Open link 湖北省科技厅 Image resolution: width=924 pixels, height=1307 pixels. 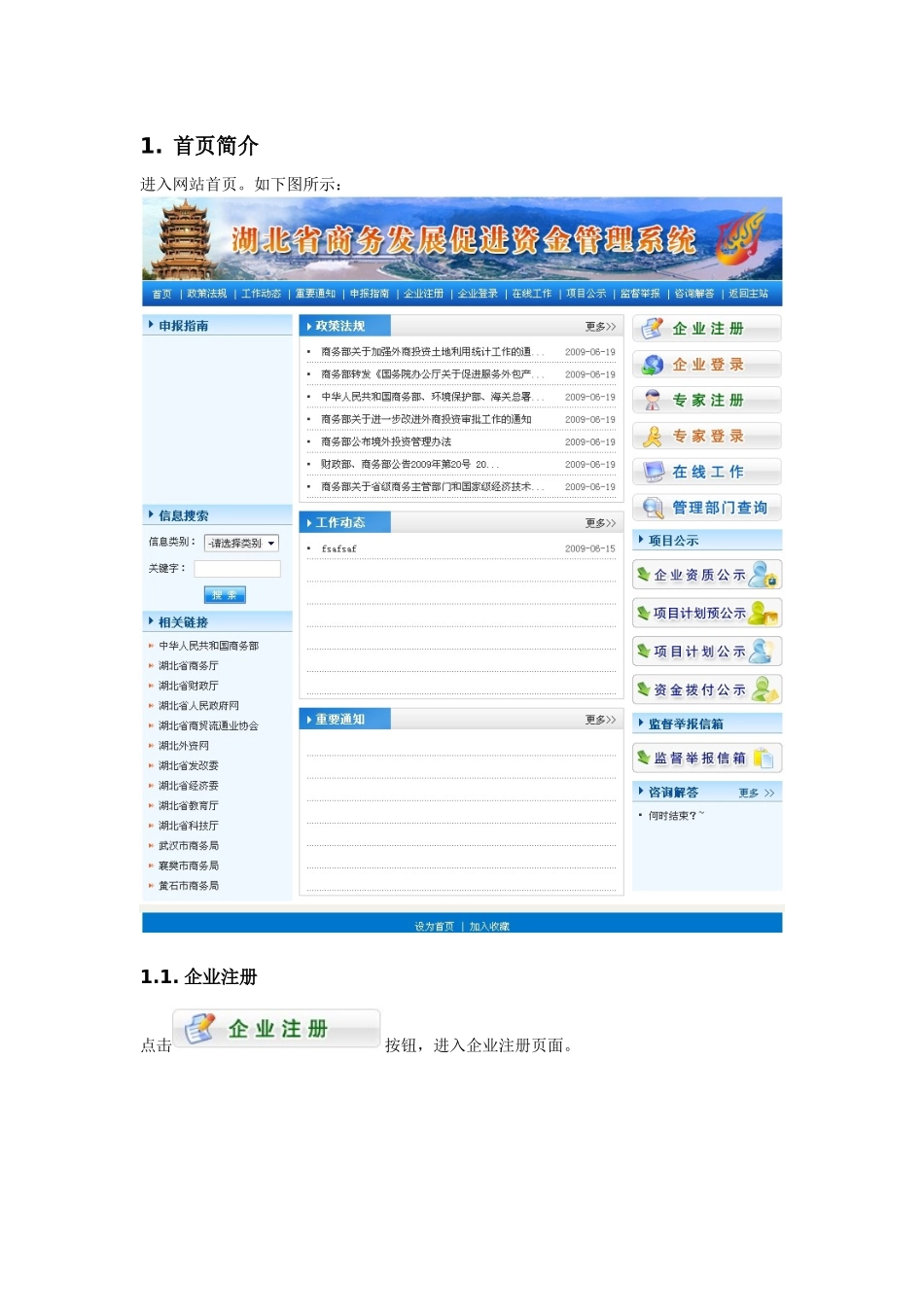[189, 826]
